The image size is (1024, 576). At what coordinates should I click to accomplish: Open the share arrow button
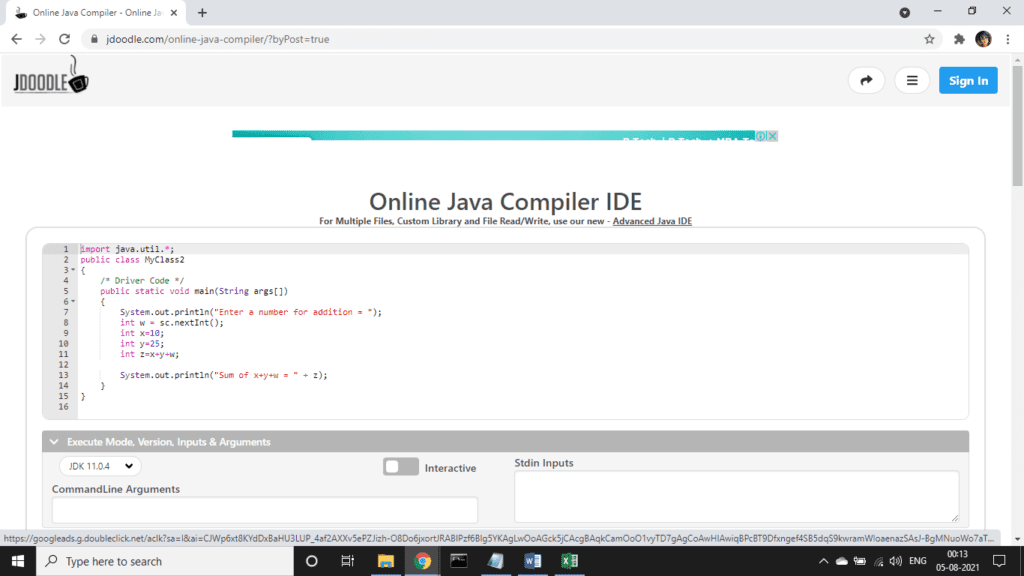pos(866,80)
